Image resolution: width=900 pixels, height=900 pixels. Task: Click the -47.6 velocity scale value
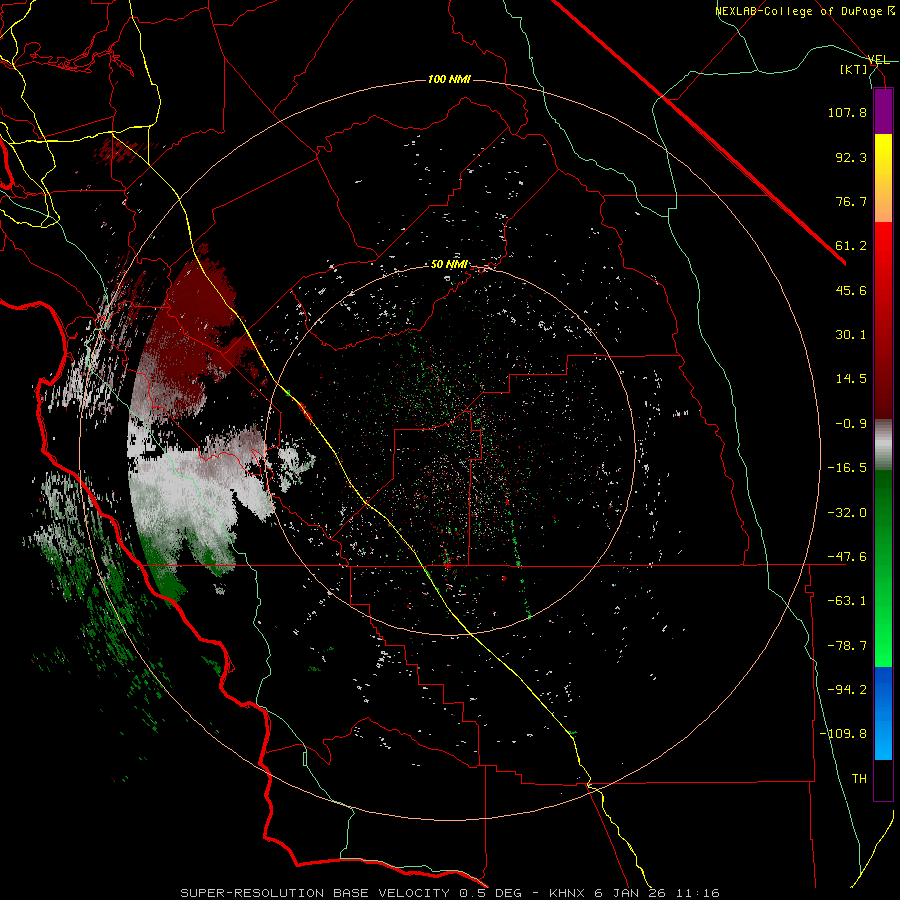847,557
